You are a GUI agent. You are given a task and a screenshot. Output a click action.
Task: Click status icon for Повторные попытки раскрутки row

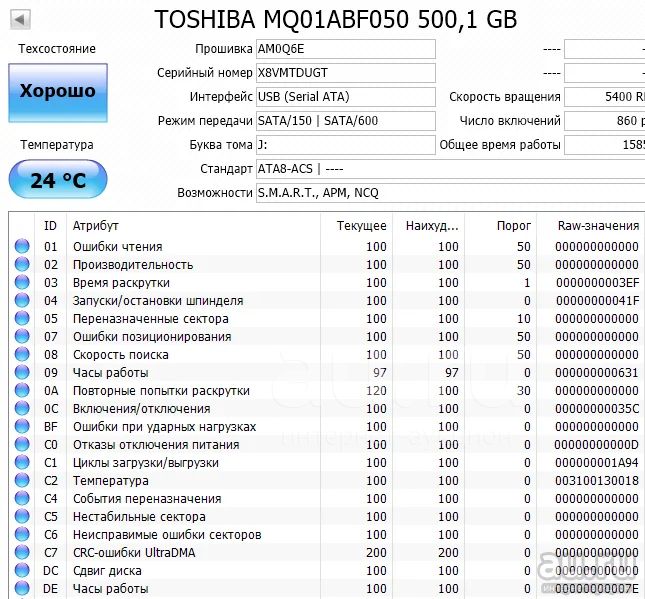click(22, 390)
